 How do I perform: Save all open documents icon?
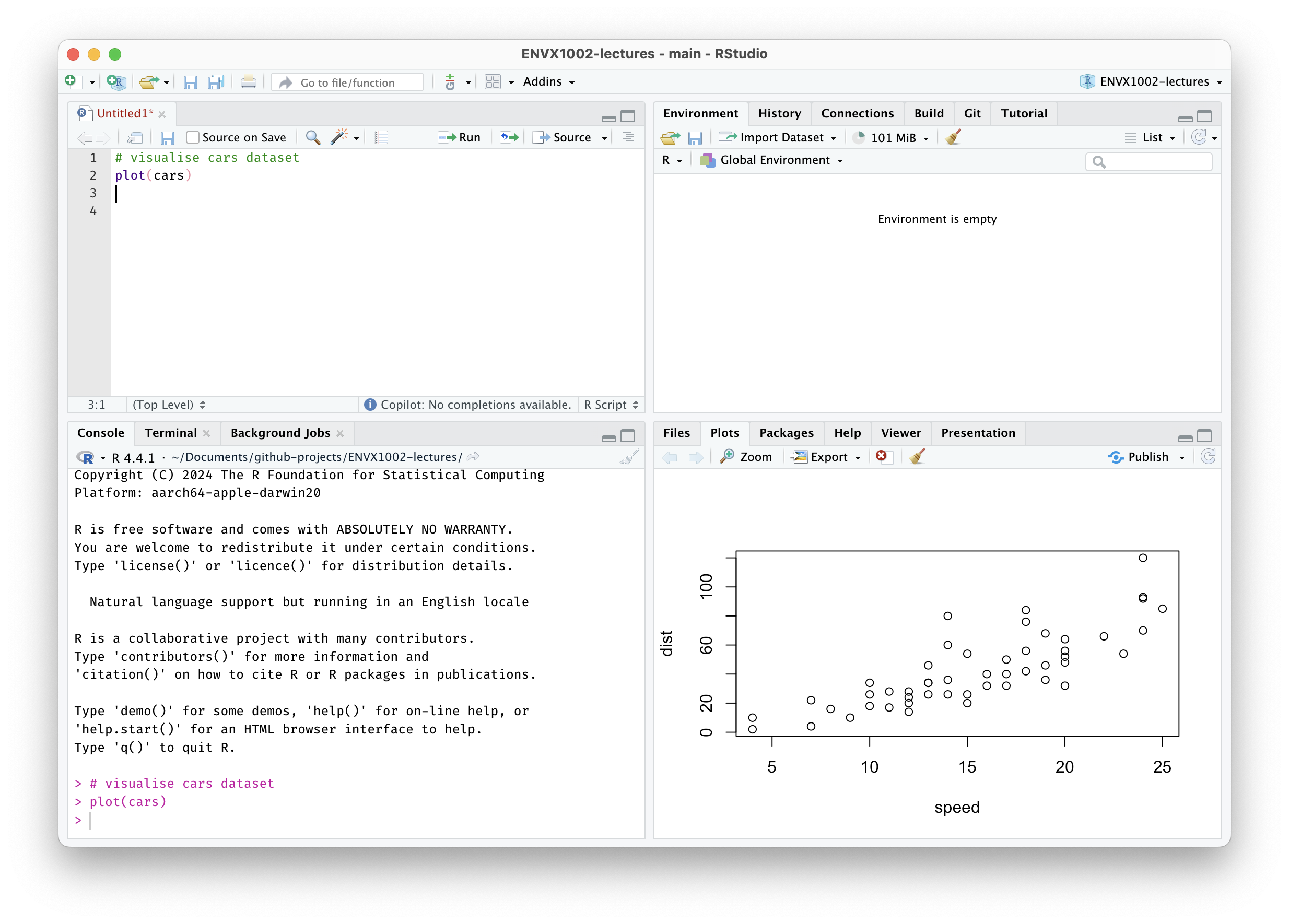click(216, 82)
